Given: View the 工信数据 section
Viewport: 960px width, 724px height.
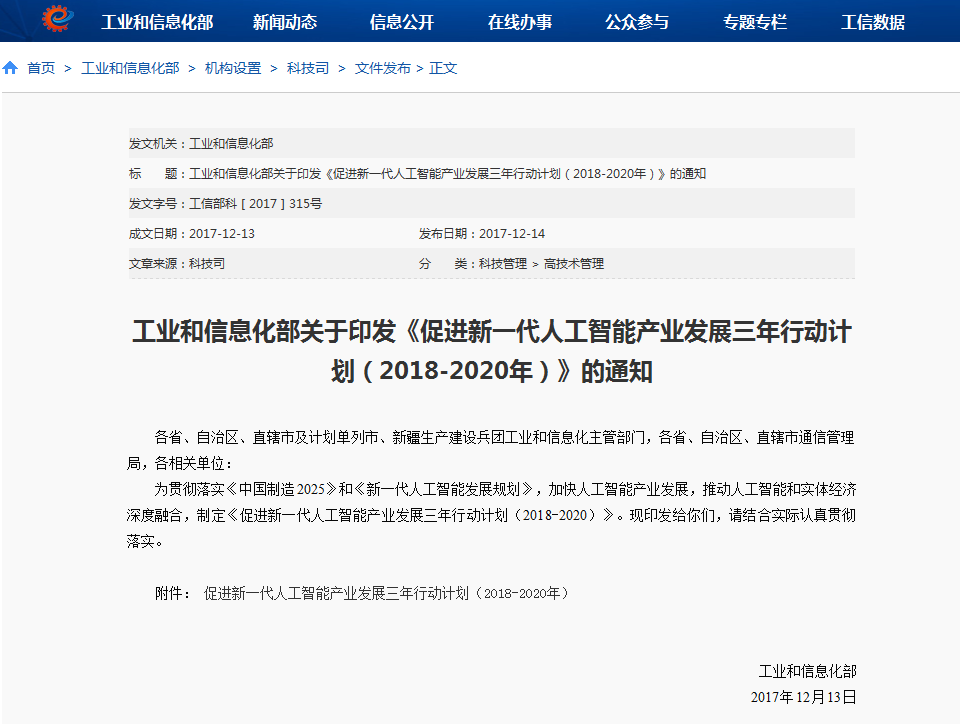Looking at the screenshot, I should pyautogui.click(x=872, y=21).
